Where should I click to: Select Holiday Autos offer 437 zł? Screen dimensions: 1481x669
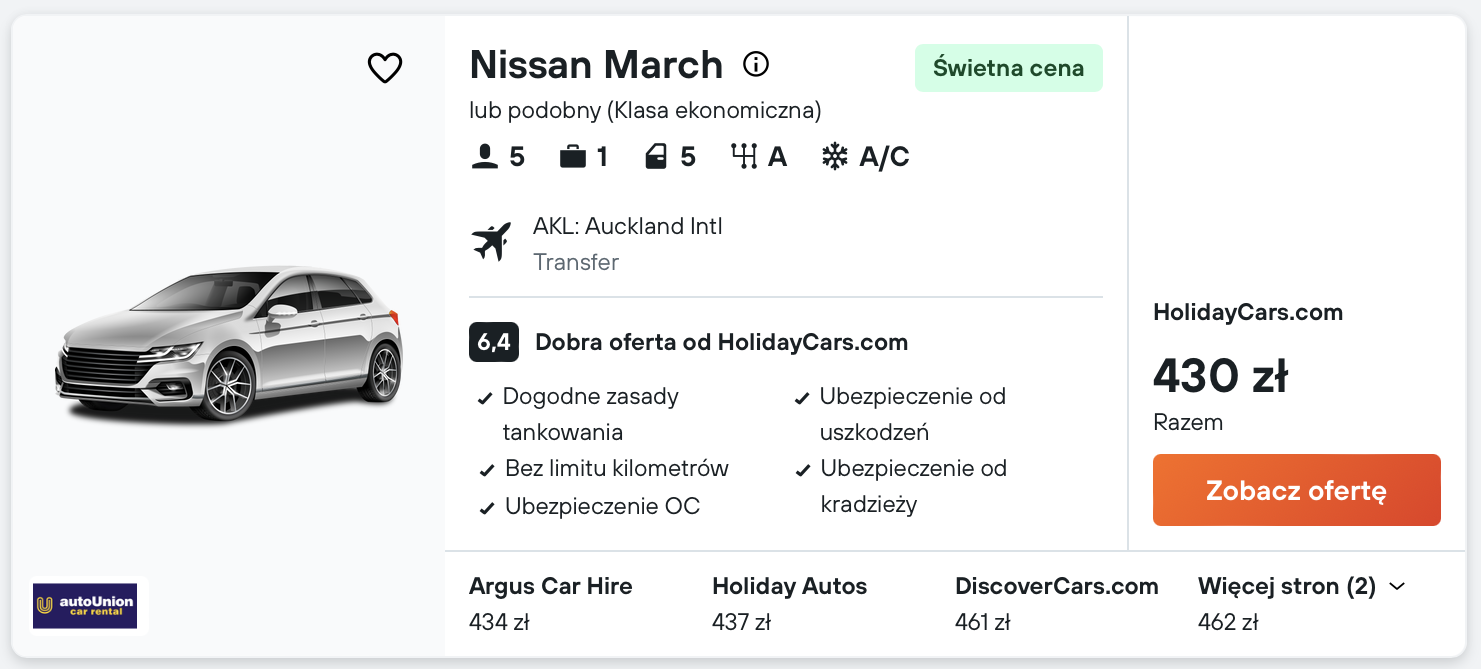[x=789, y=603]
